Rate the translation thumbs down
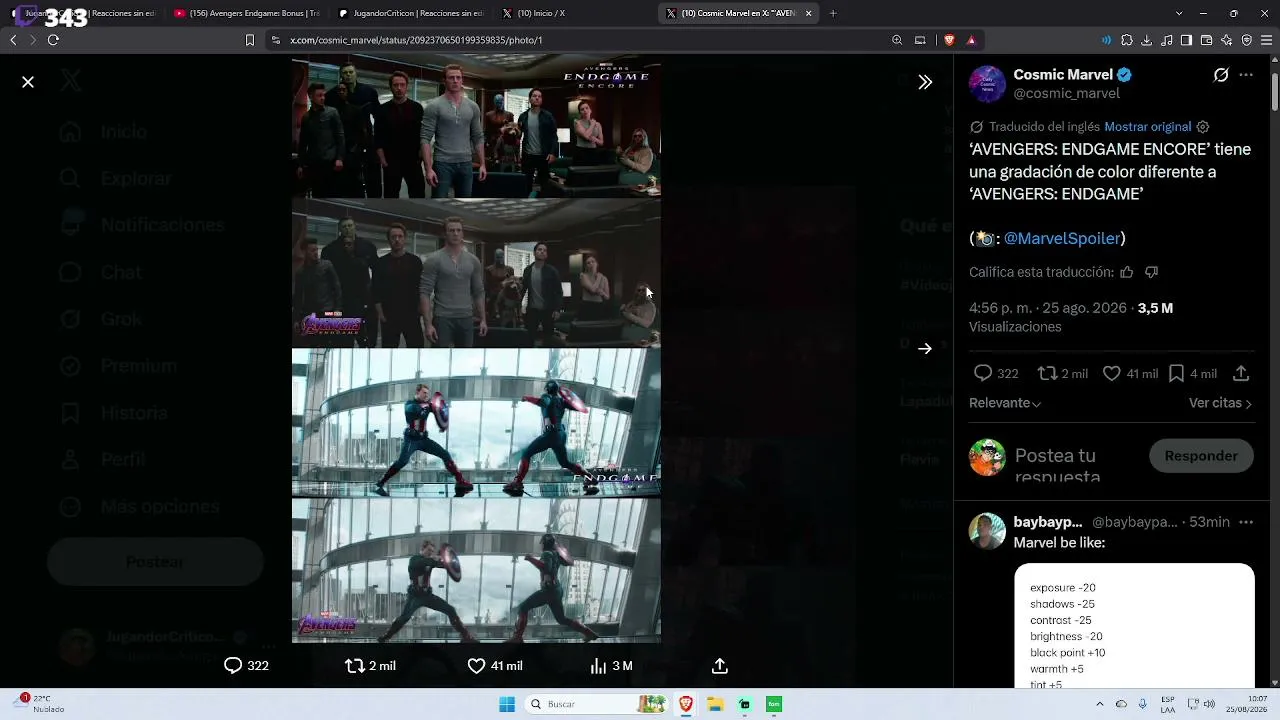Screen dimensions: 1280x720 pyautogui.click(x=1151, y=272)
